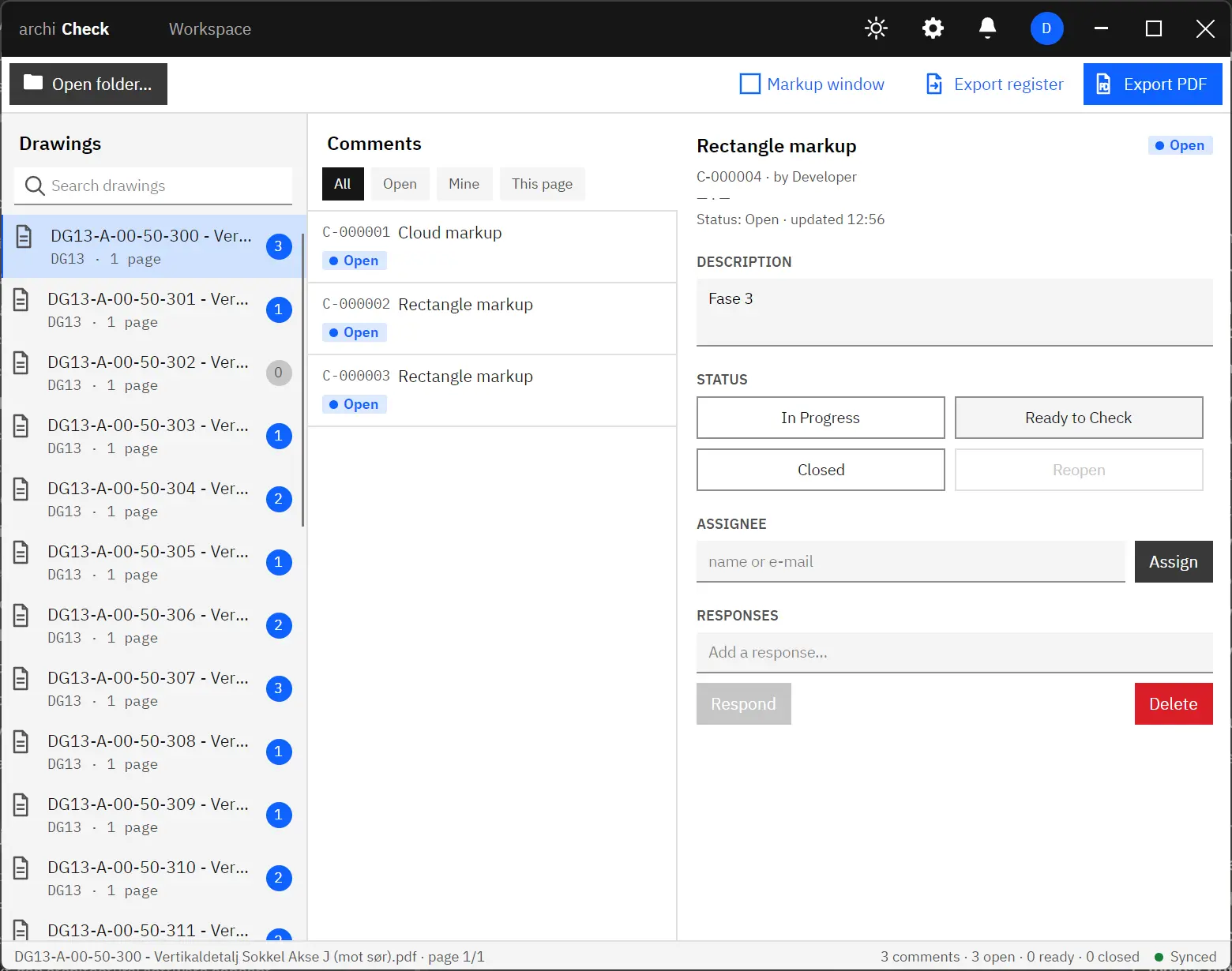1232x971 pixels.
Task: Click the Export register document icon
Action: tap(934, 84)
